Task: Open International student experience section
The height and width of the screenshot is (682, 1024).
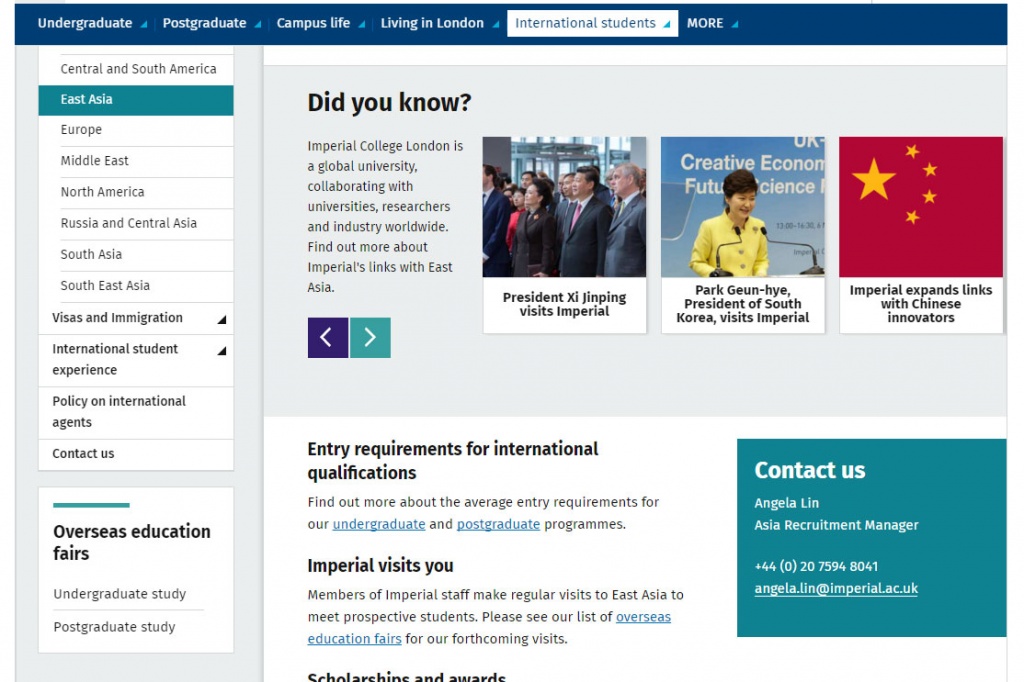Action: (x=115, y=359)
